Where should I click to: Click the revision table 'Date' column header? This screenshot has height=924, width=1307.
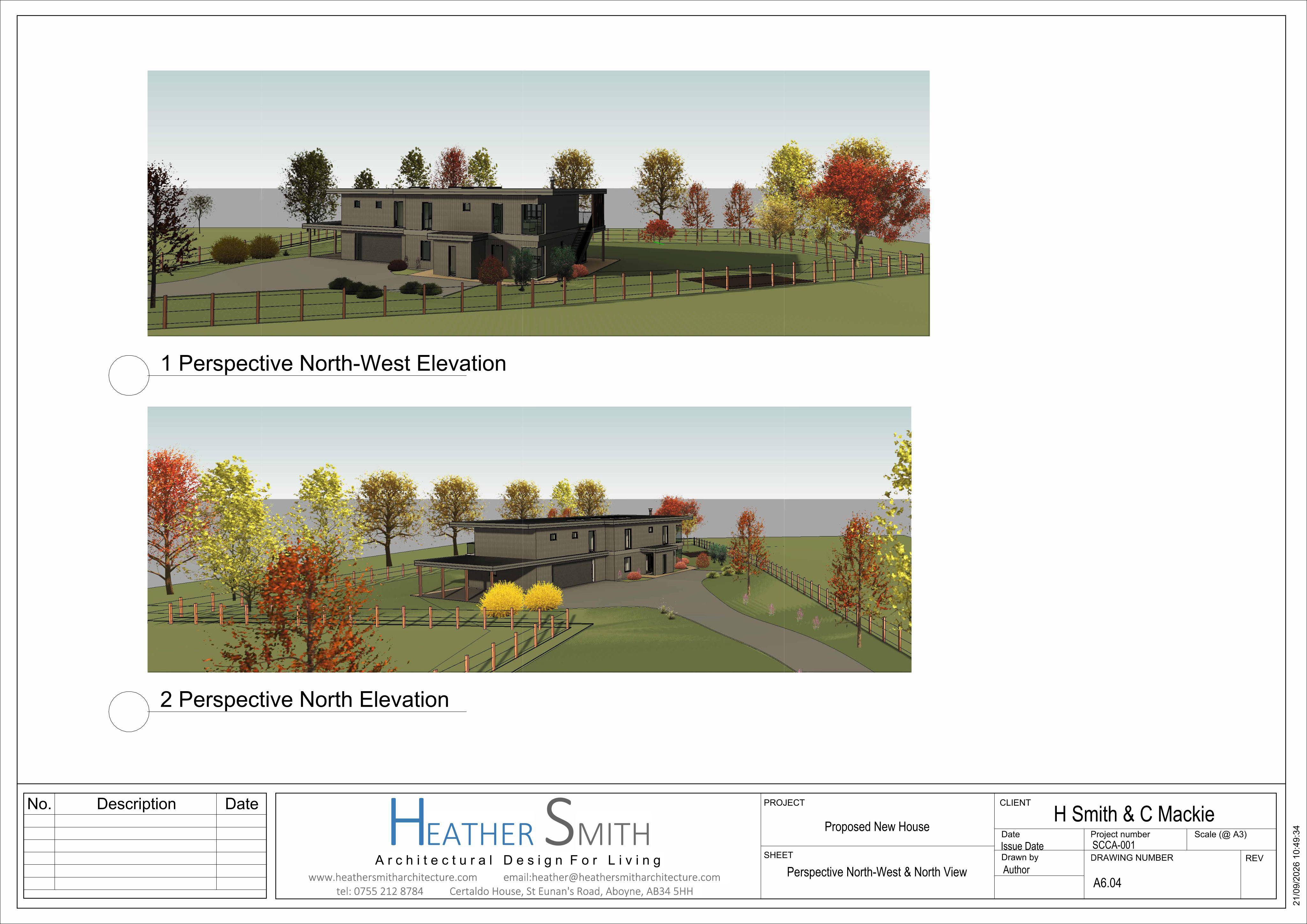(241, 803)
